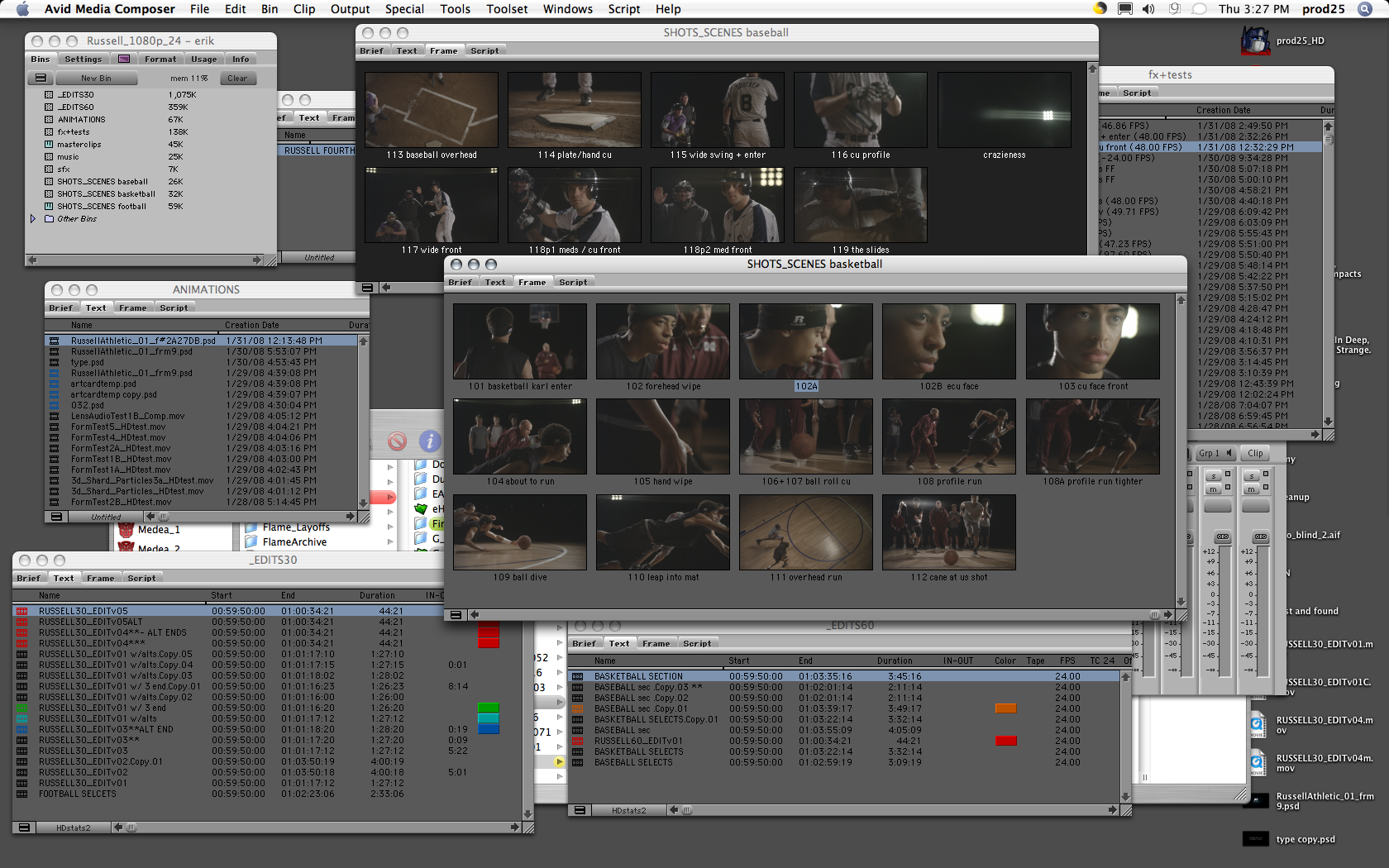The width and height of the screenshot is (1389, 868).
Task: Open the ANIMATIONS bin fast menu icon
Action: [x=55, y=517]
